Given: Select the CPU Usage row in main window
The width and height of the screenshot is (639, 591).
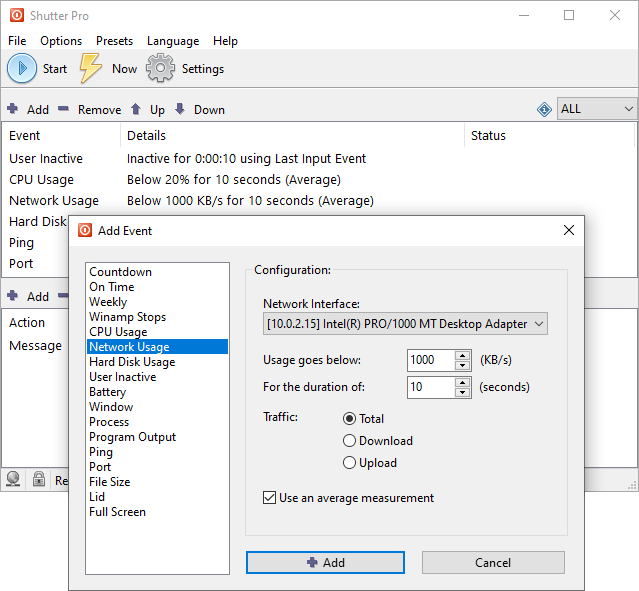Looking at the screenshot, I should [318, 179].
